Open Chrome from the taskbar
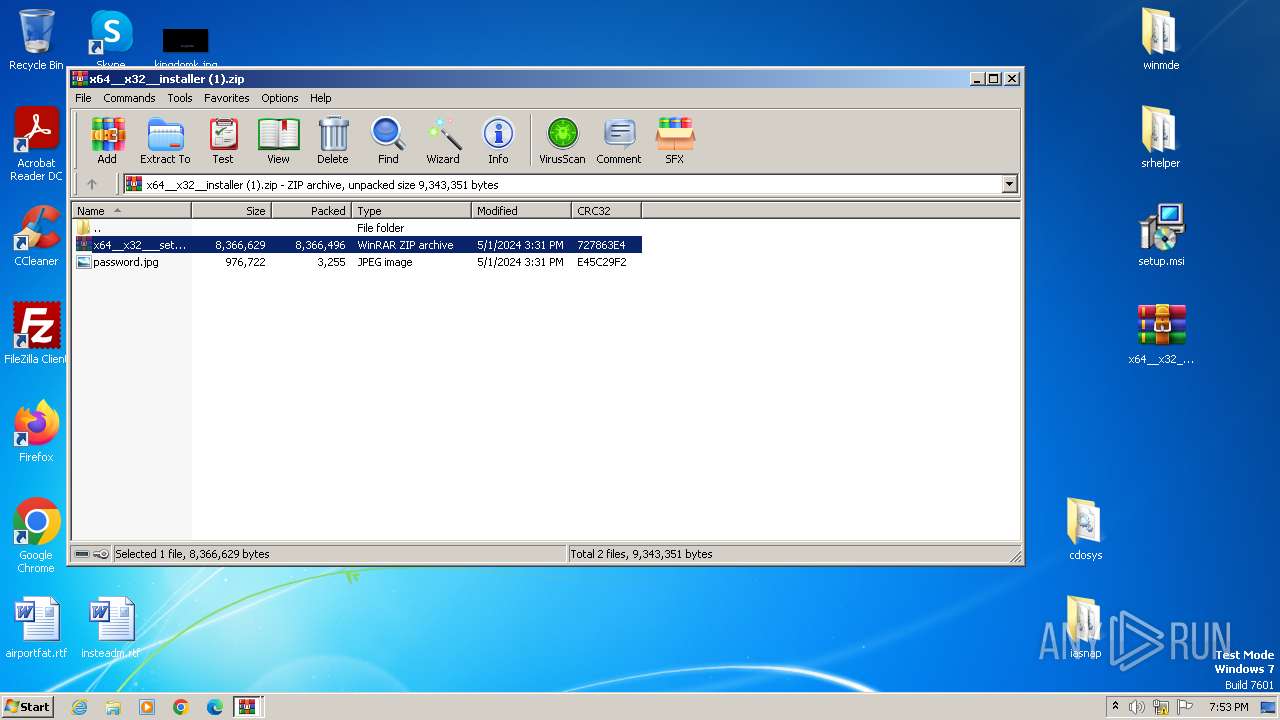Image resolution: width=1280 pixels, height=720 pixels. 181,707
